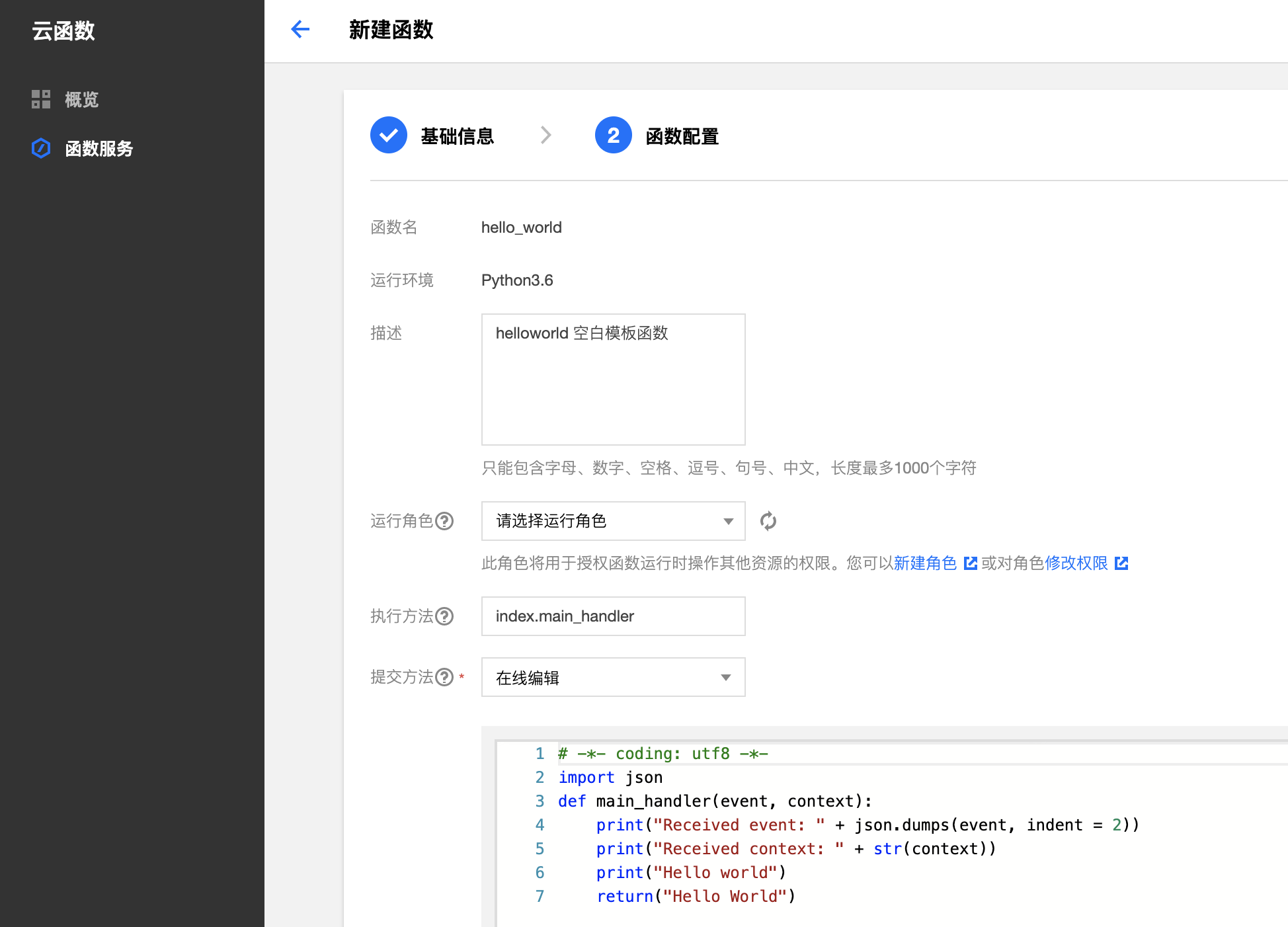The width and height of the screenshot is (1288, 927).
Task: Click the question mark icon beside 提交方法
Action: click(x=443, y=677)
